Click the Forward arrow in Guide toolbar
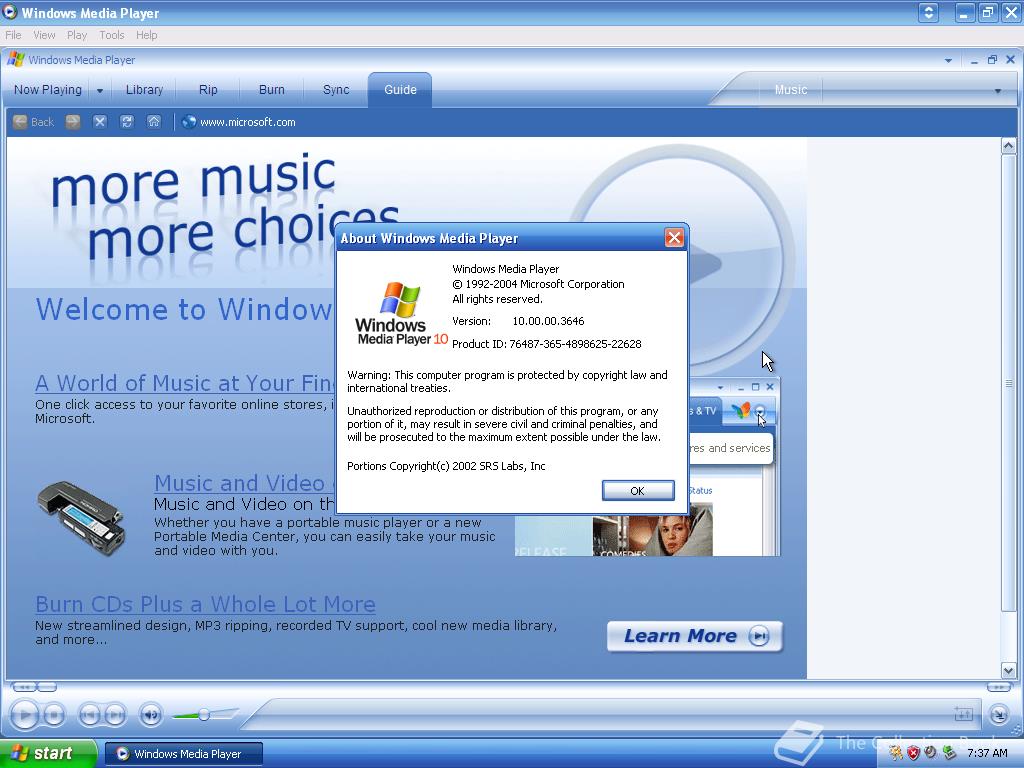The width and height of the screenshot is (1024, 768). click(x=72, y=122)
